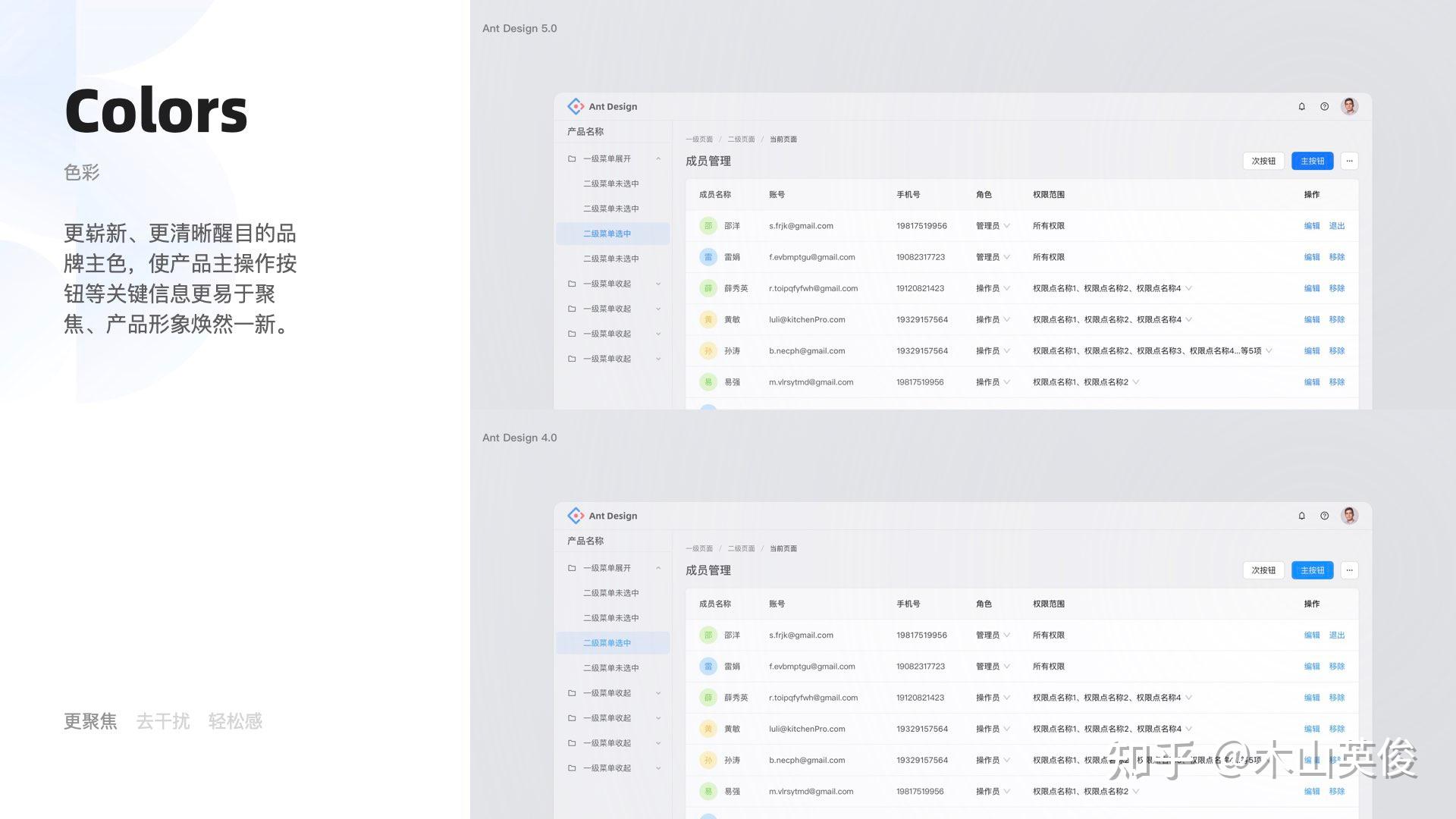
Task: Switch to the 去干扰 tab
Action: coord(162,721)
